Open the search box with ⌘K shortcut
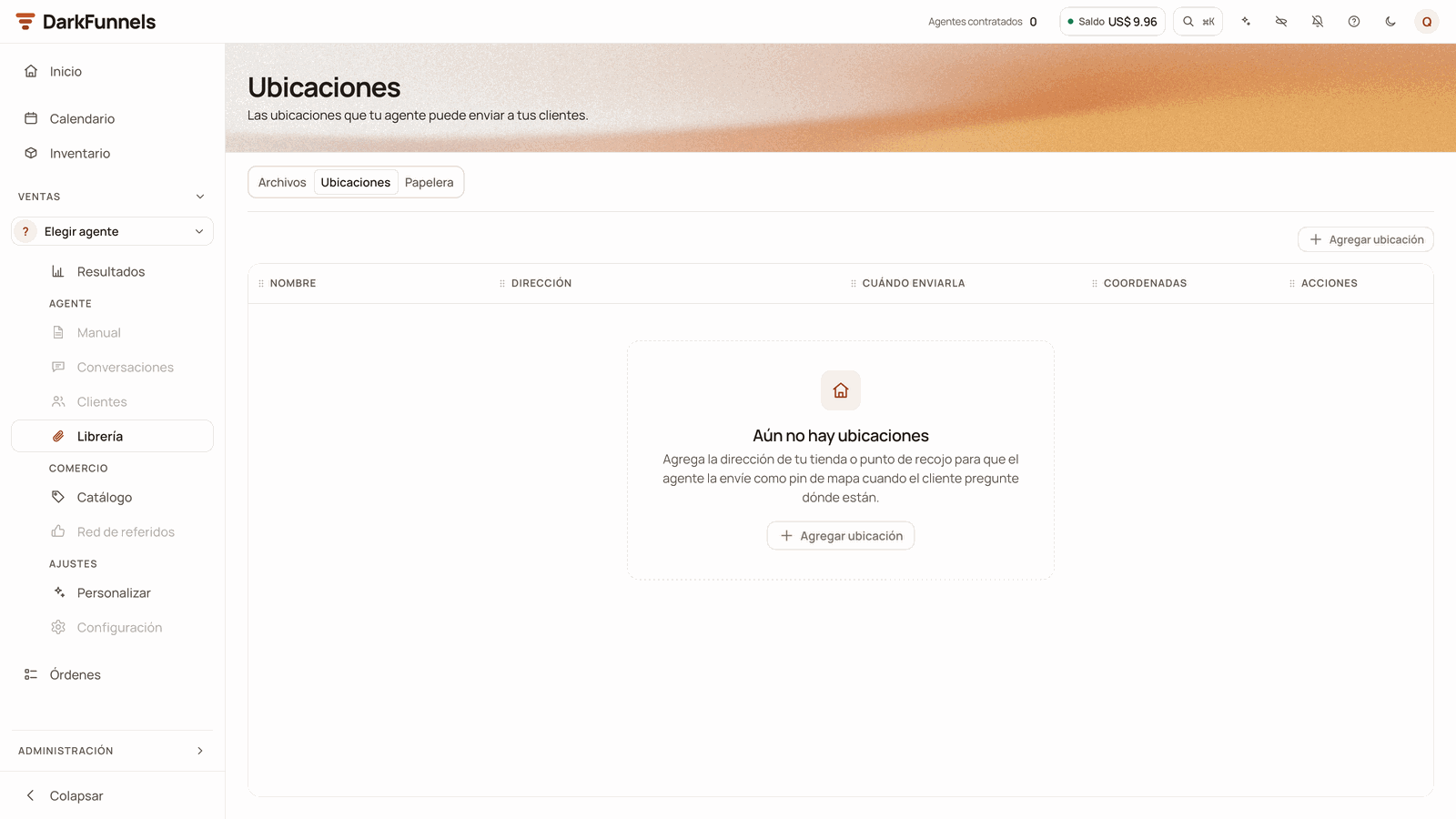Image resolution: width=1456 pixels, height=819 pixels. pyautogui.click(x=1198, y=22)
